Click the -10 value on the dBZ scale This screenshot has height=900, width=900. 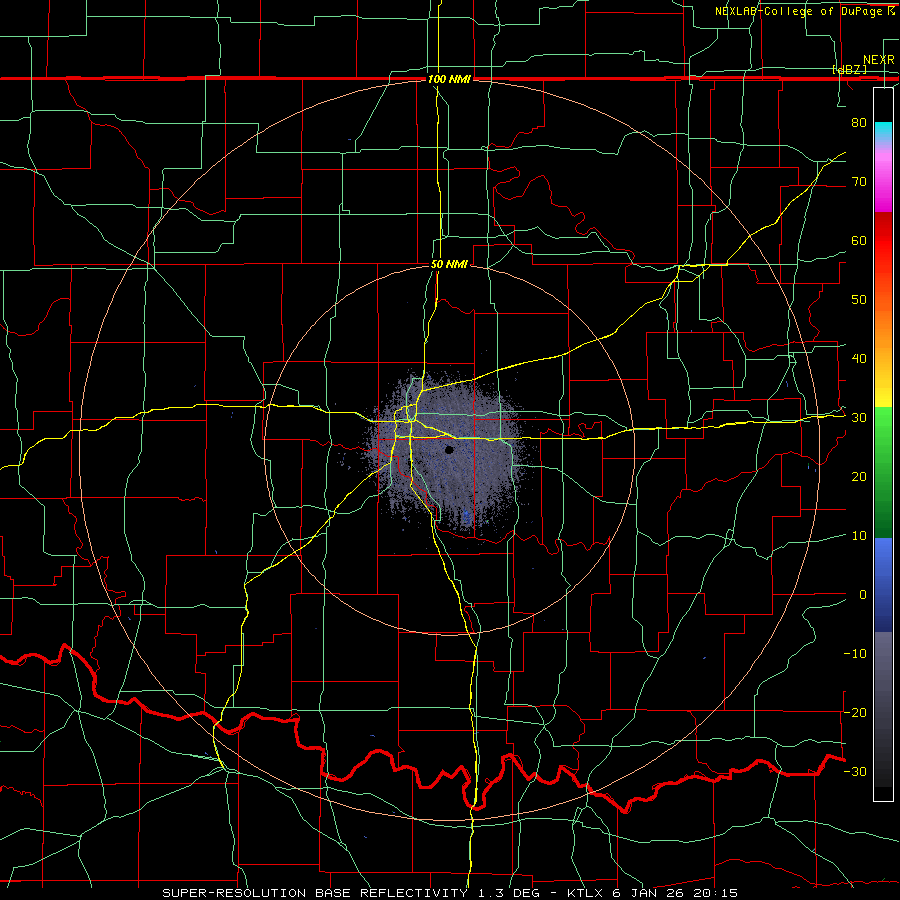(855, 654)
